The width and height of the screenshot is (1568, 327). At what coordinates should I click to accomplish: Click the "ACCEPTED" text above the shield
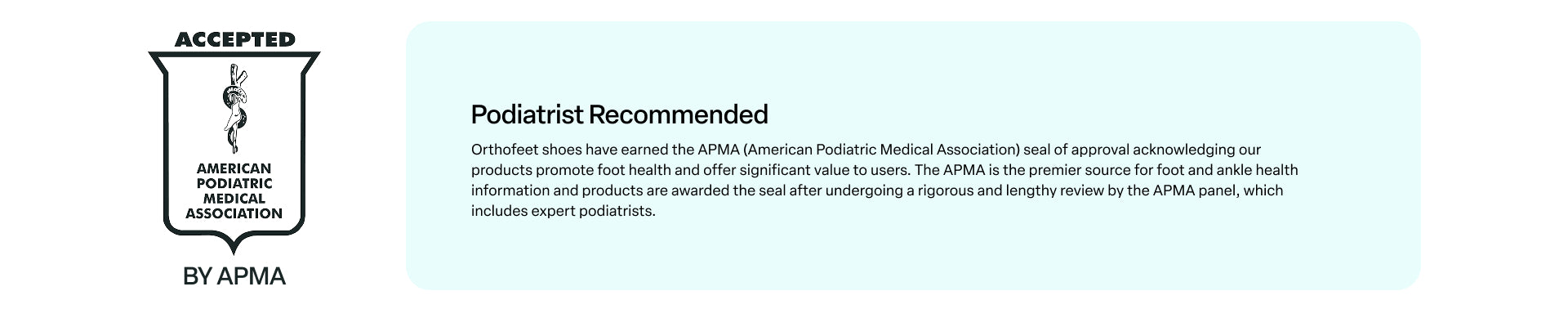(x=234, y=39)
